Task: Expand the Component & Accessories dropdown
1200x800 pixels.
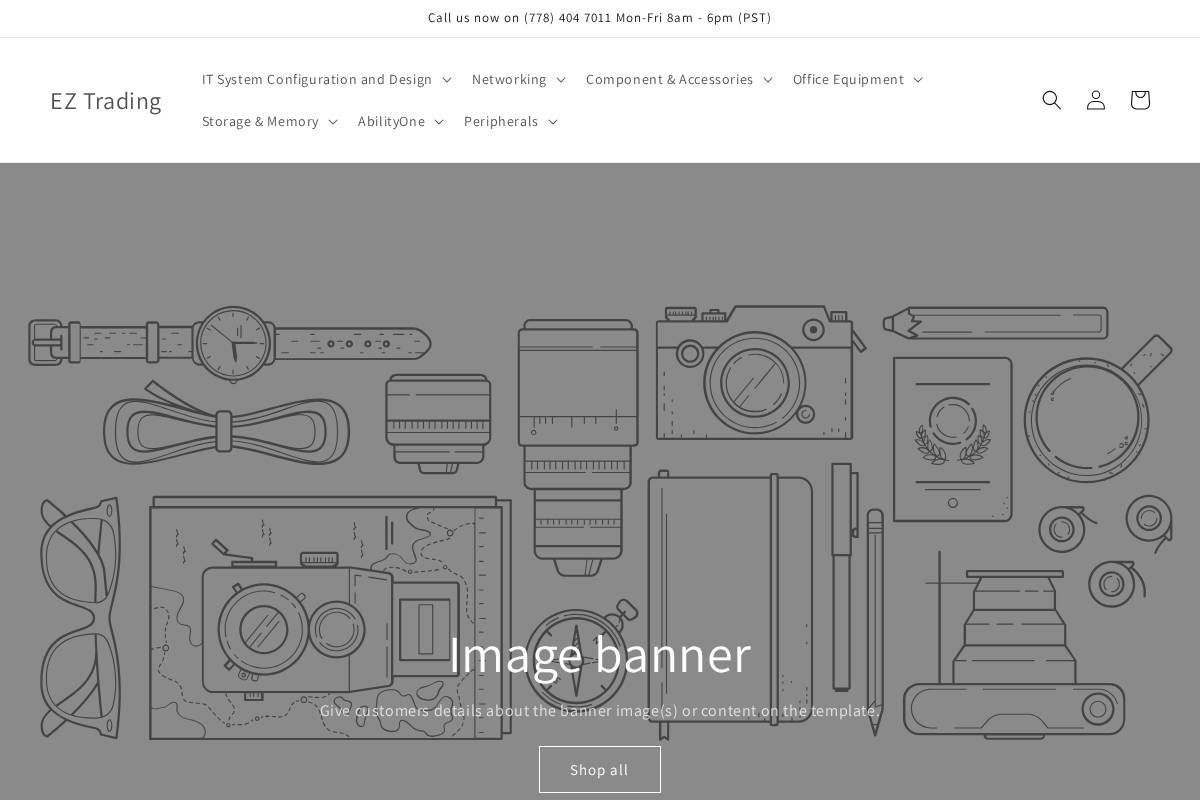Action: (767, 79)
